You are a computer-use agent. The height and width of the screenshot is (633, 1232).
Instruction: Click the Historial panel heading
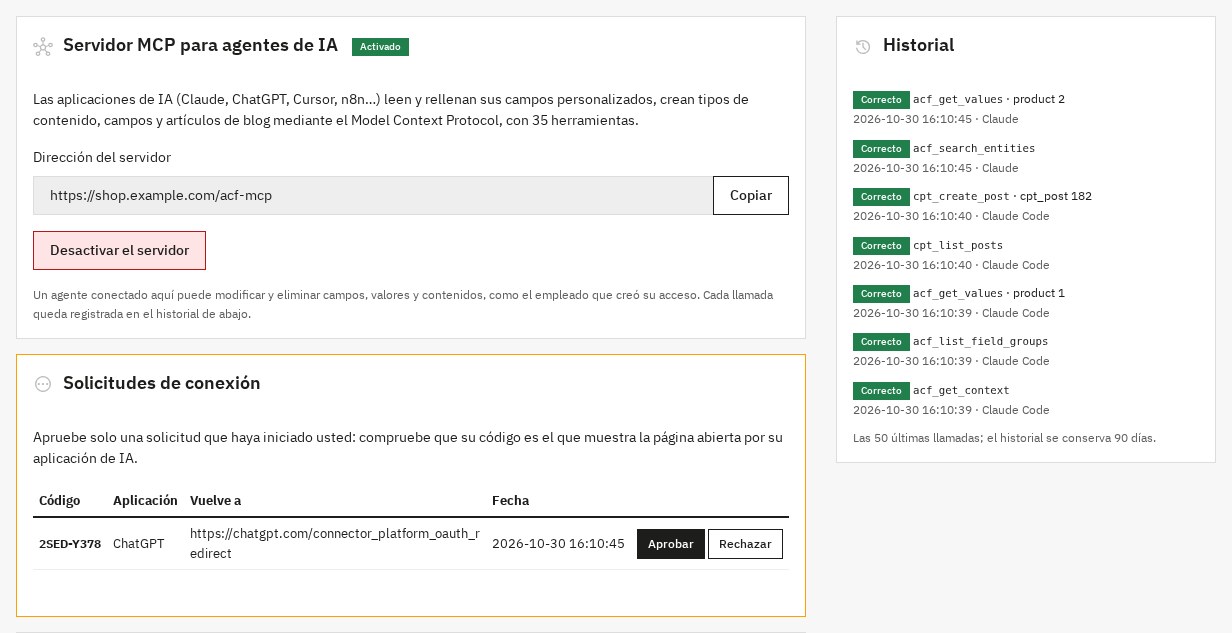919,46
